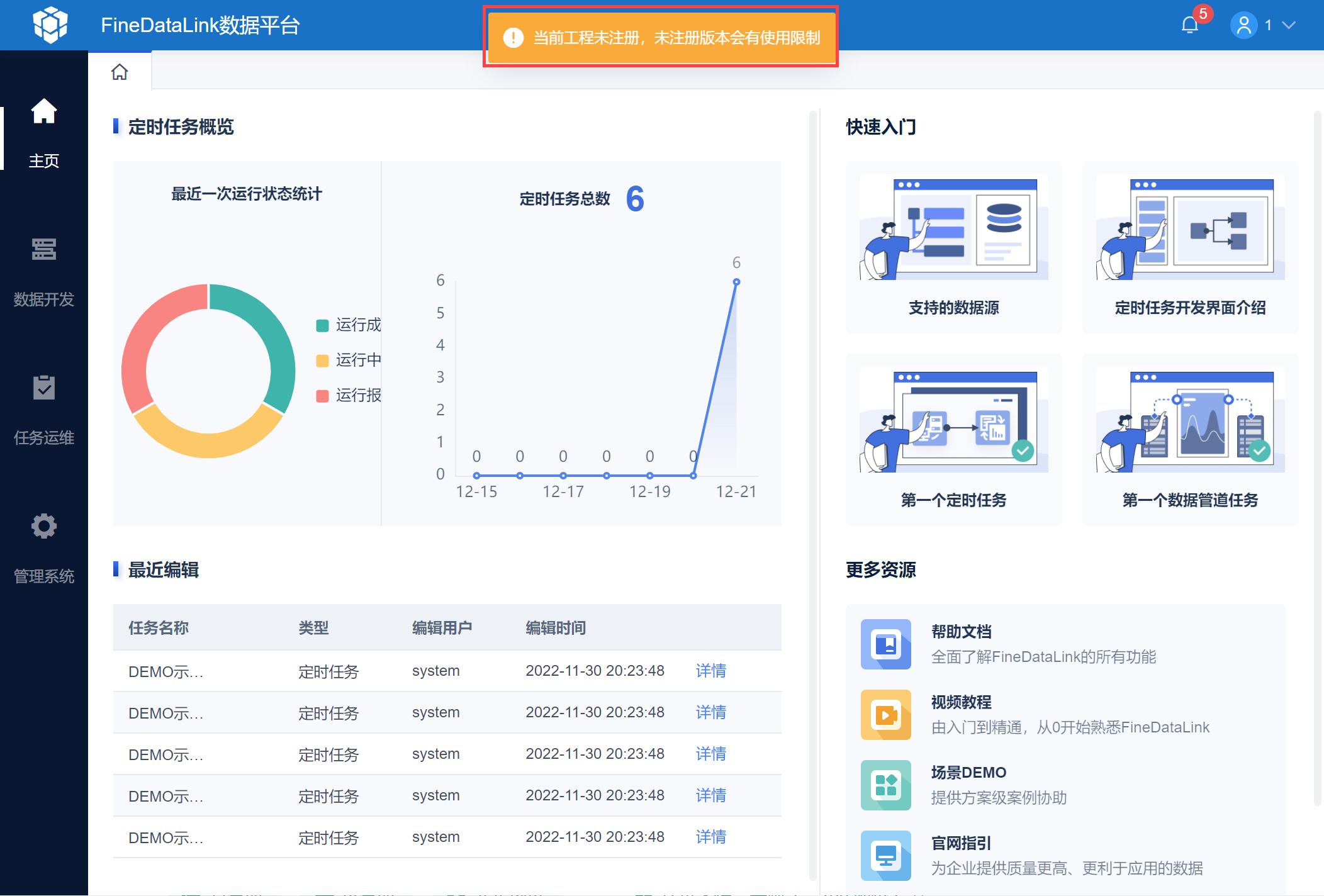This screenshot has height=896, width=1324.
Task: Open the 管理系统 gear icon
Action: point(44,526)
